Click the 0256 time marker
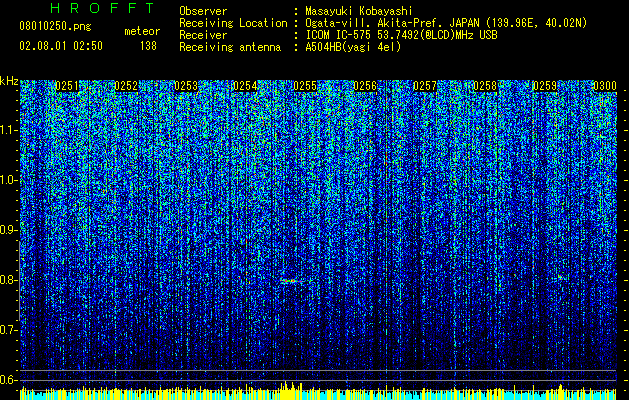The width and height of the screenshot is (629, 400). 365,86
